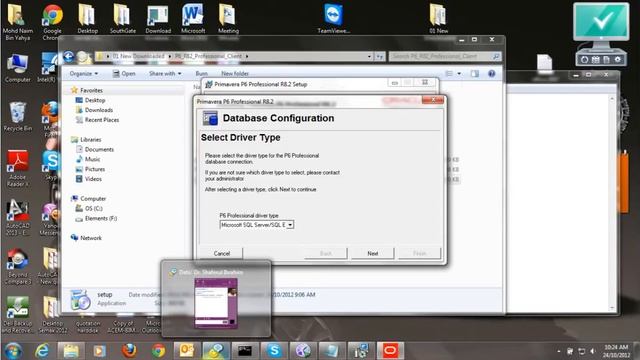Open the Explorer address bar history dropdown

click(369, 56)
